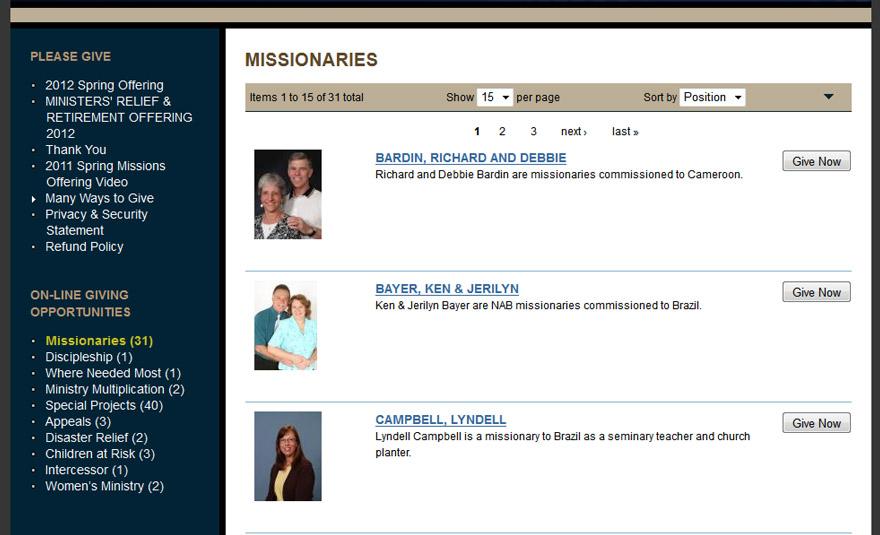Select Where Needed Most (1) category
This screenshot has width=880, height=535.
(x=113, y=373)
